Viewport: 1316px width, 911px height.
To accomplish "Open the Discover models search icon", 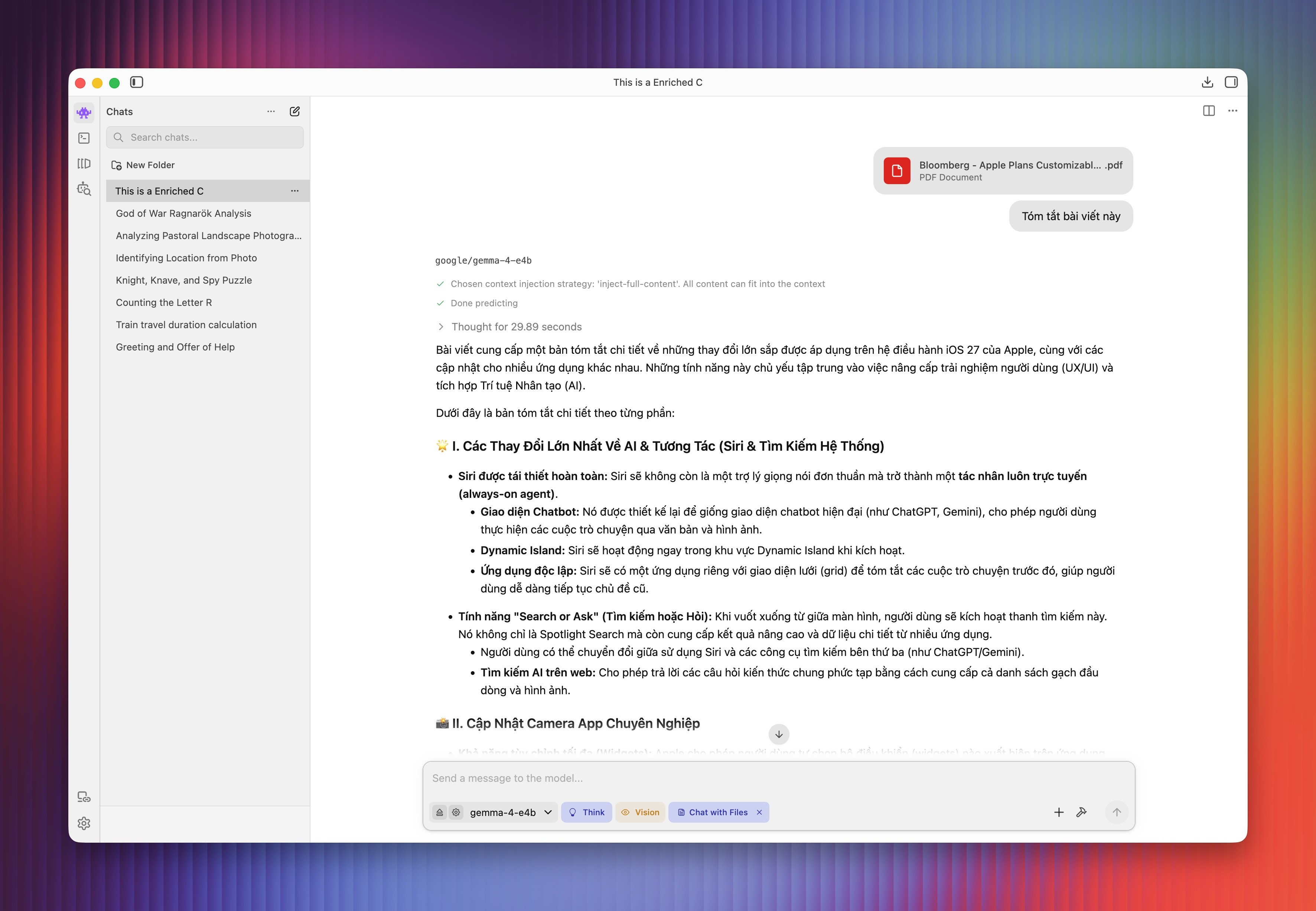I will [84, 189].
